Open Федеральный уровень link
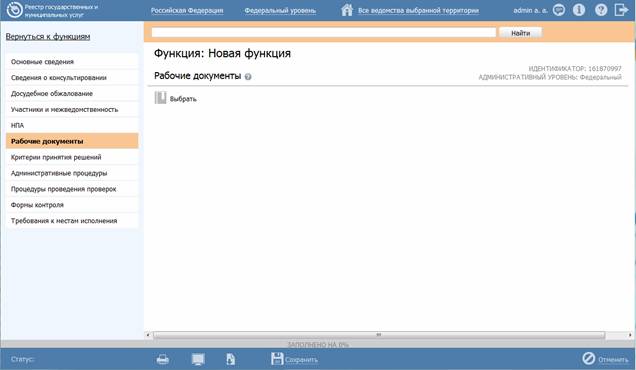This screenshot has height=370, width=636. tap(280, 11)
